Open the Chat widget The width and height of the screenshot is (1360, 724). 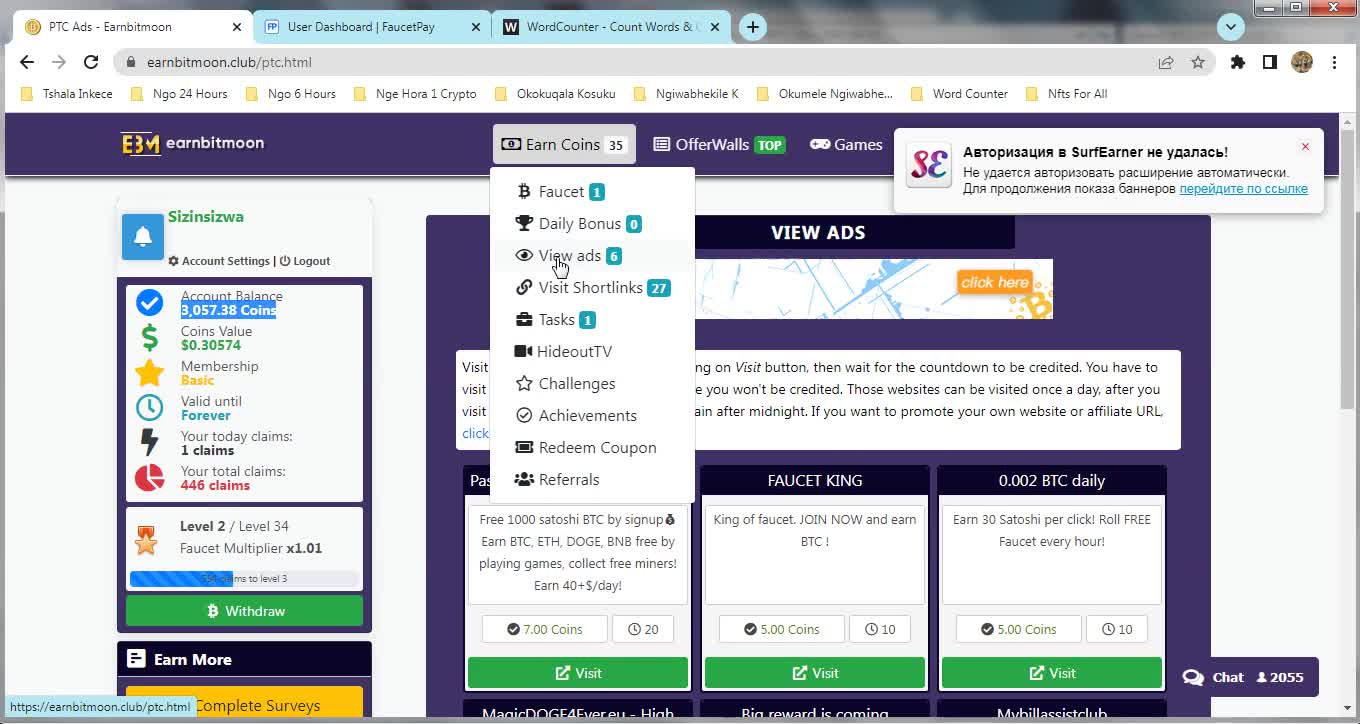point(1243,677)
